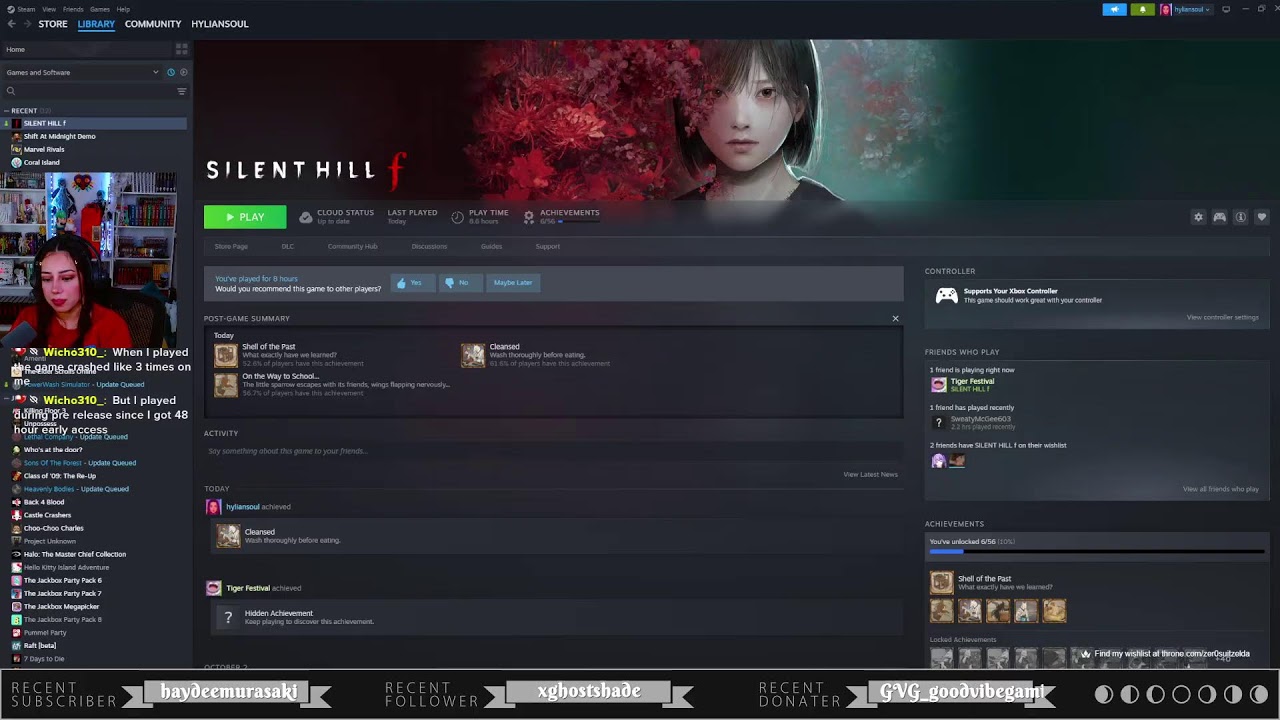Open Tiger Festival avatar in activity feed
1280x720 pixels.
(x=213, y=588)
